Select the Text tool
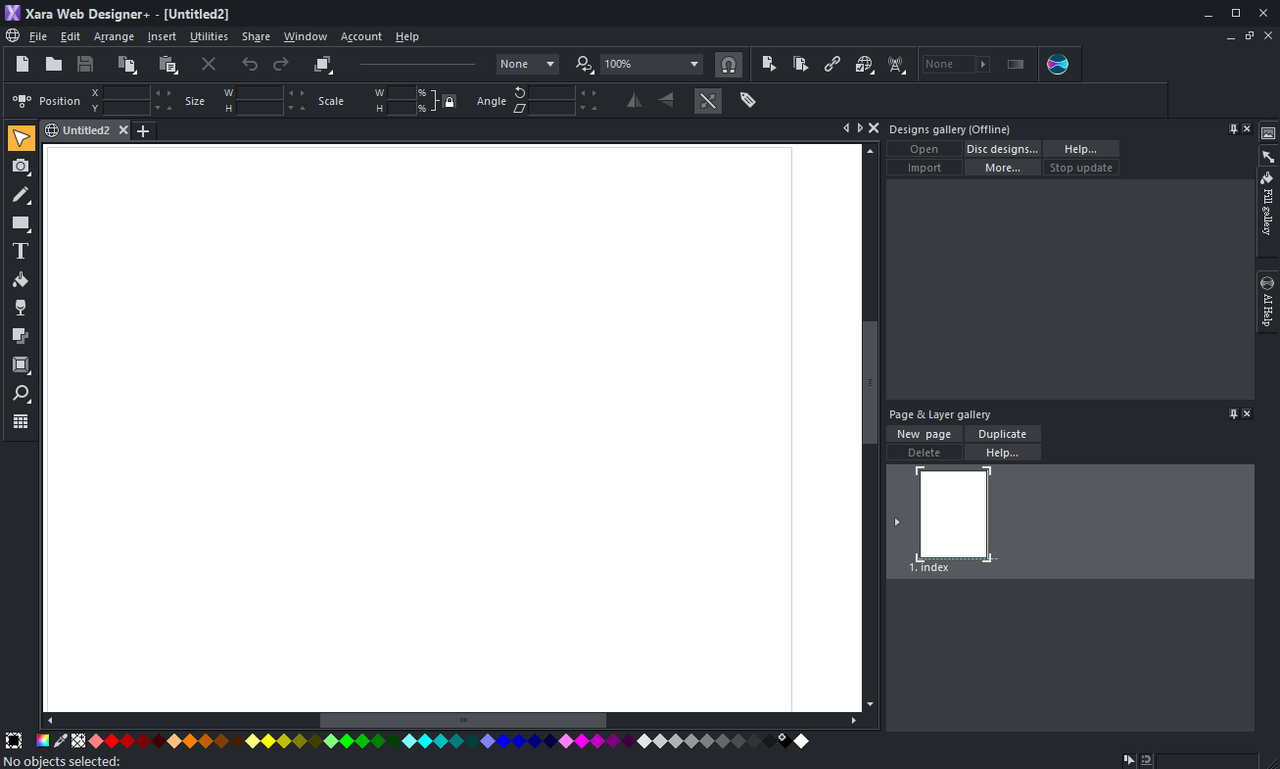The image size is (1280, 769). click(20, 251)
